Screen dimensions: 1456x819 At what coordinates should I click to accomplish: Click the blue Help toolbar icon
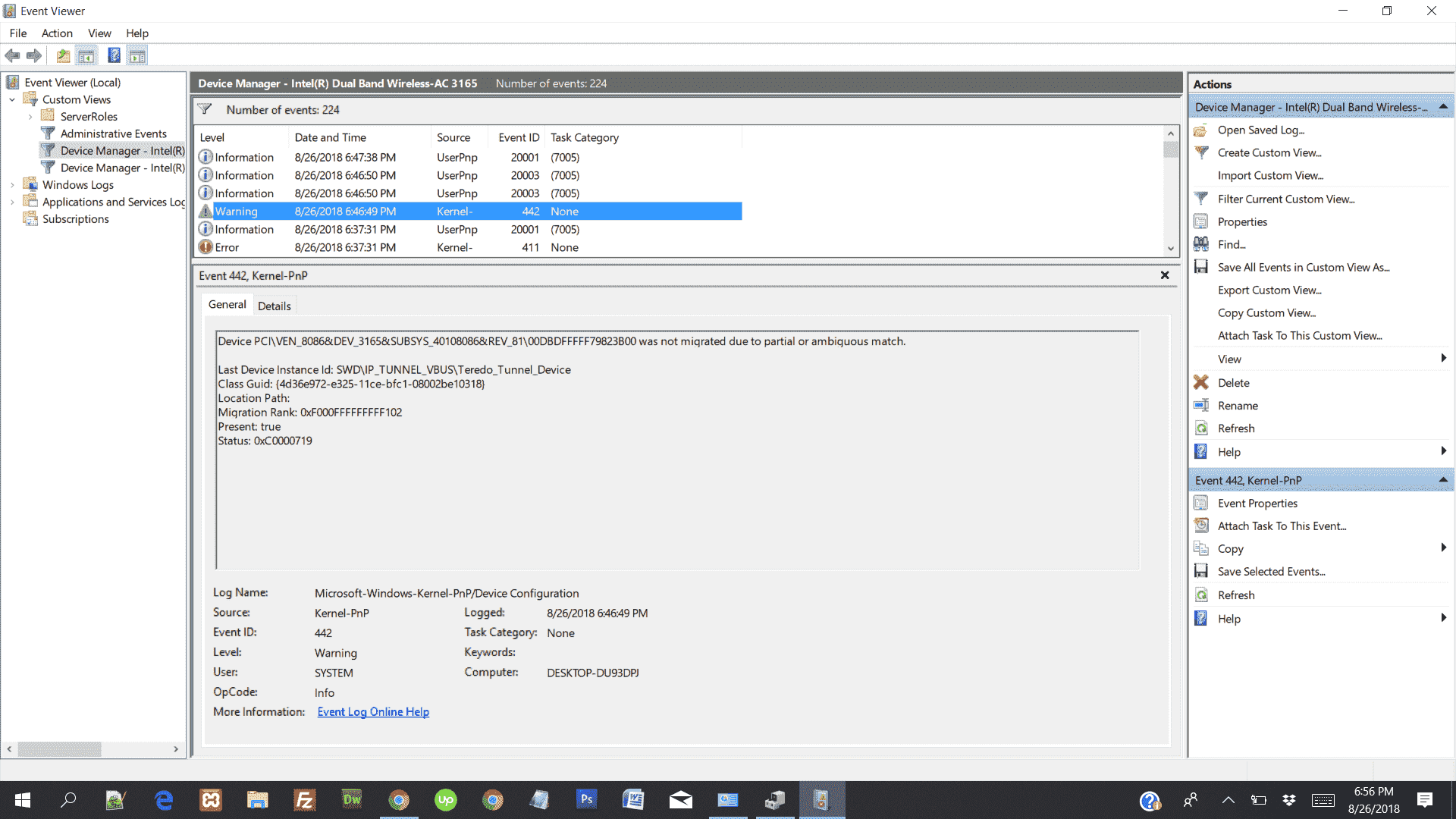(114, 55)
